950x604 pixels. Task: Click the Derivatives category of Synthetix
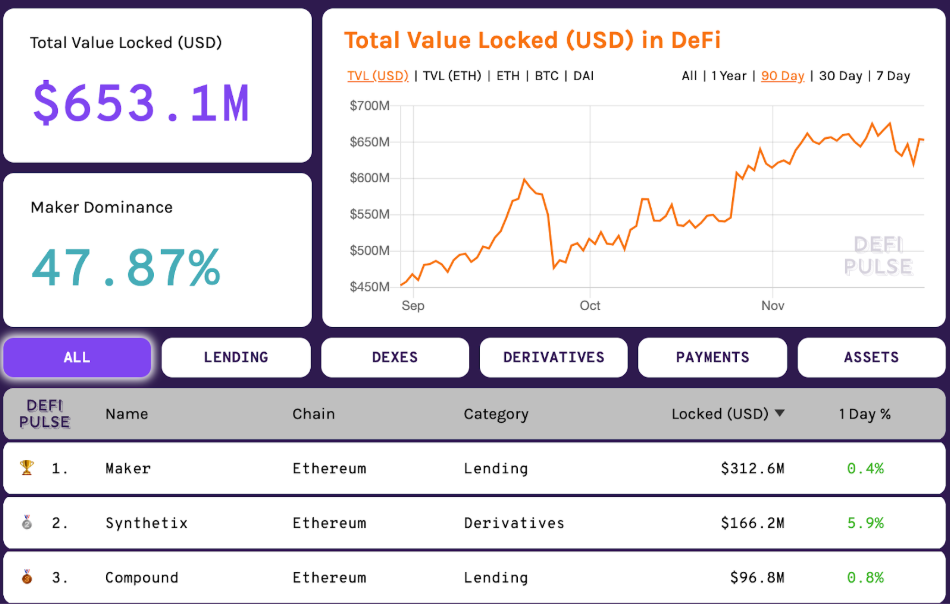514,523
